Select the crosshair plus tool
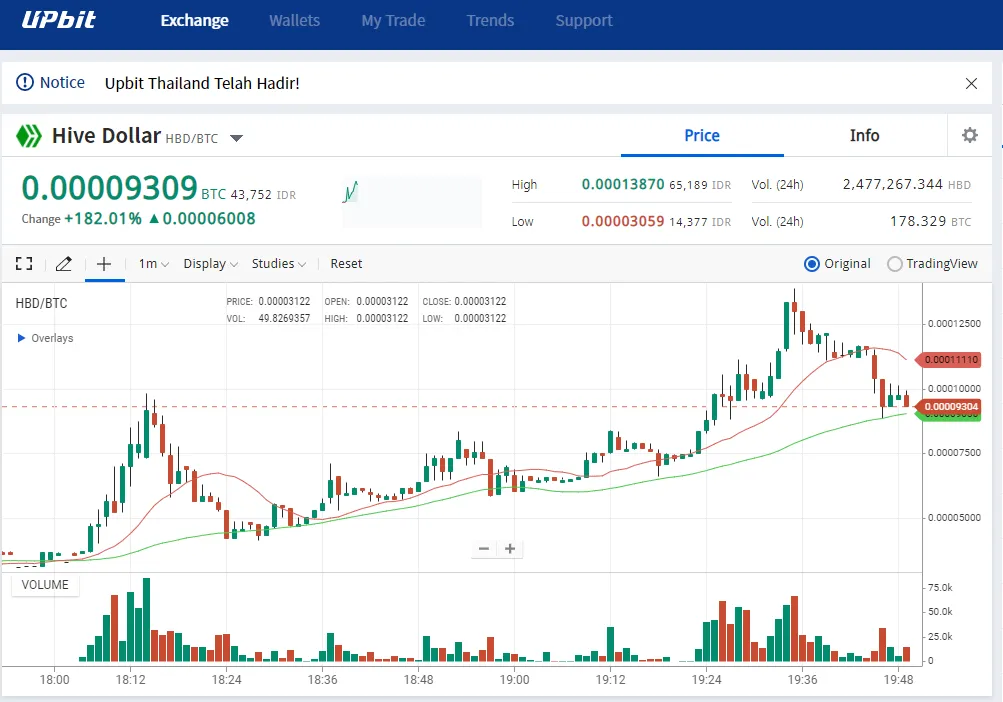 (104, 264)
